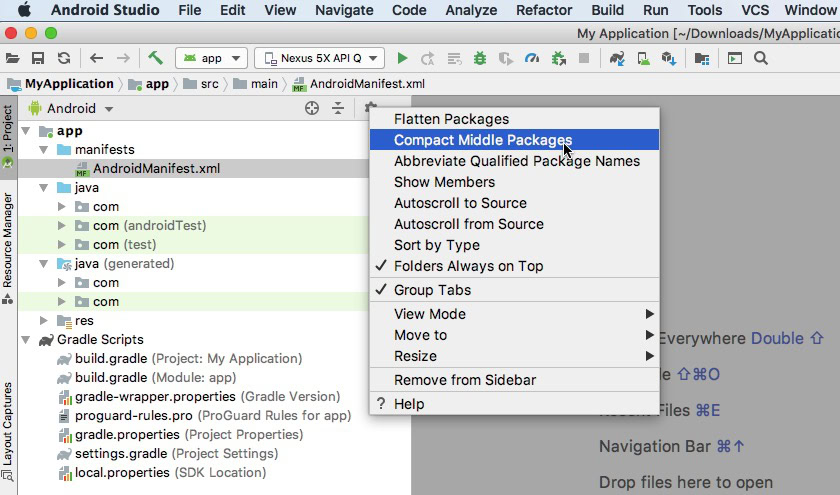The height and width of the screenshot is (495, 840).
Task: Open file with the folder toolbar icon
Action: (x=12, y=58)
